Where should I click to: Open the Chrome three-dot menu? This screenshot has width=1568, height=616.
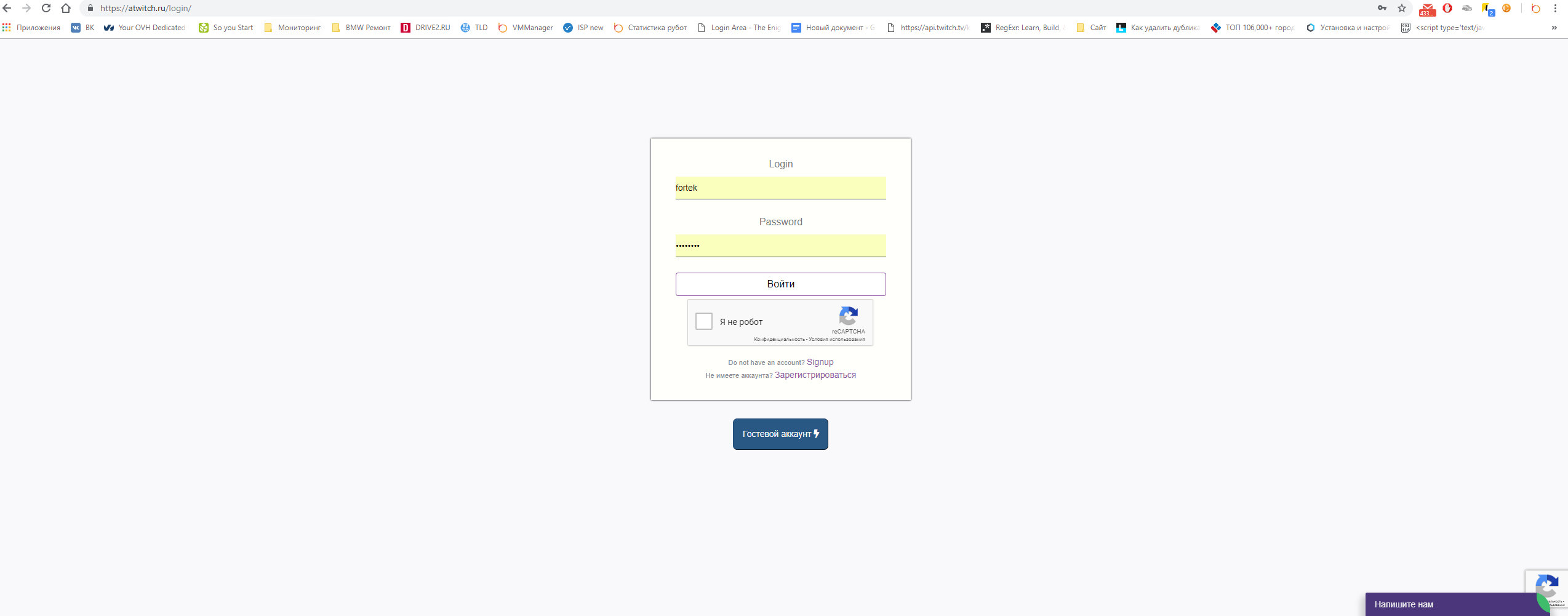1555,8
